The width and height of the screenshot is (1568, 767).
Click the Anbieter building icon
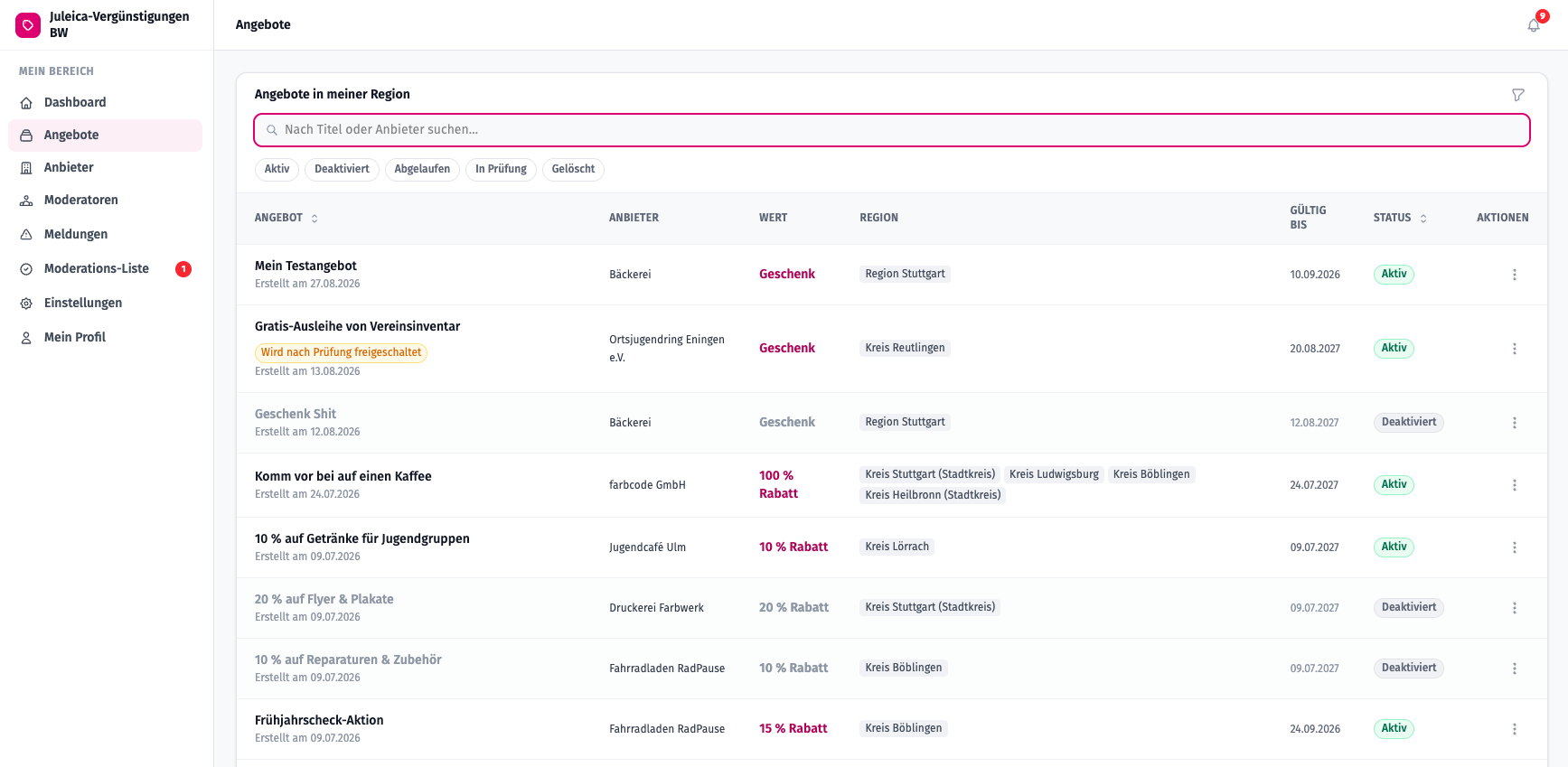pyautogui.click(x=26, y=168)
